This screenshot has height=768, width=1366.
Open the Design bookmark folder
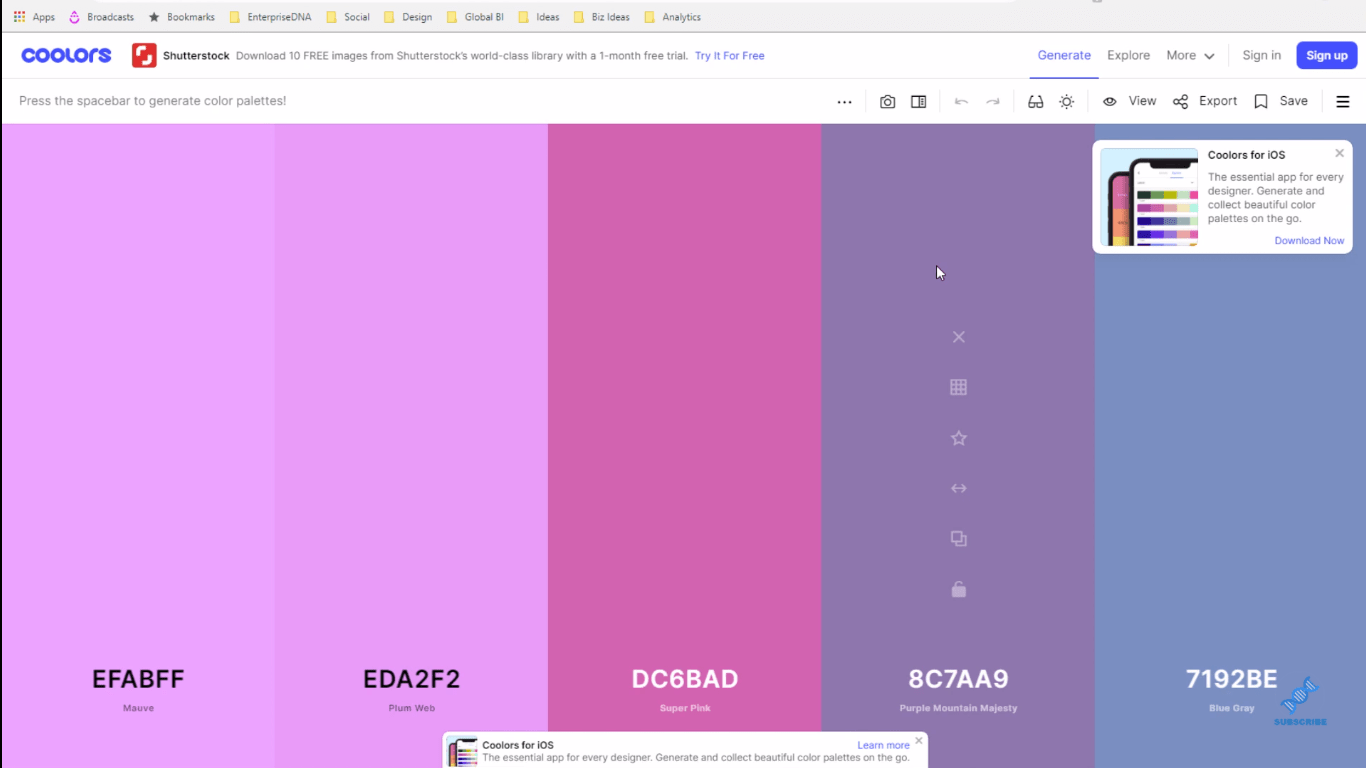(x=408, y=17)
